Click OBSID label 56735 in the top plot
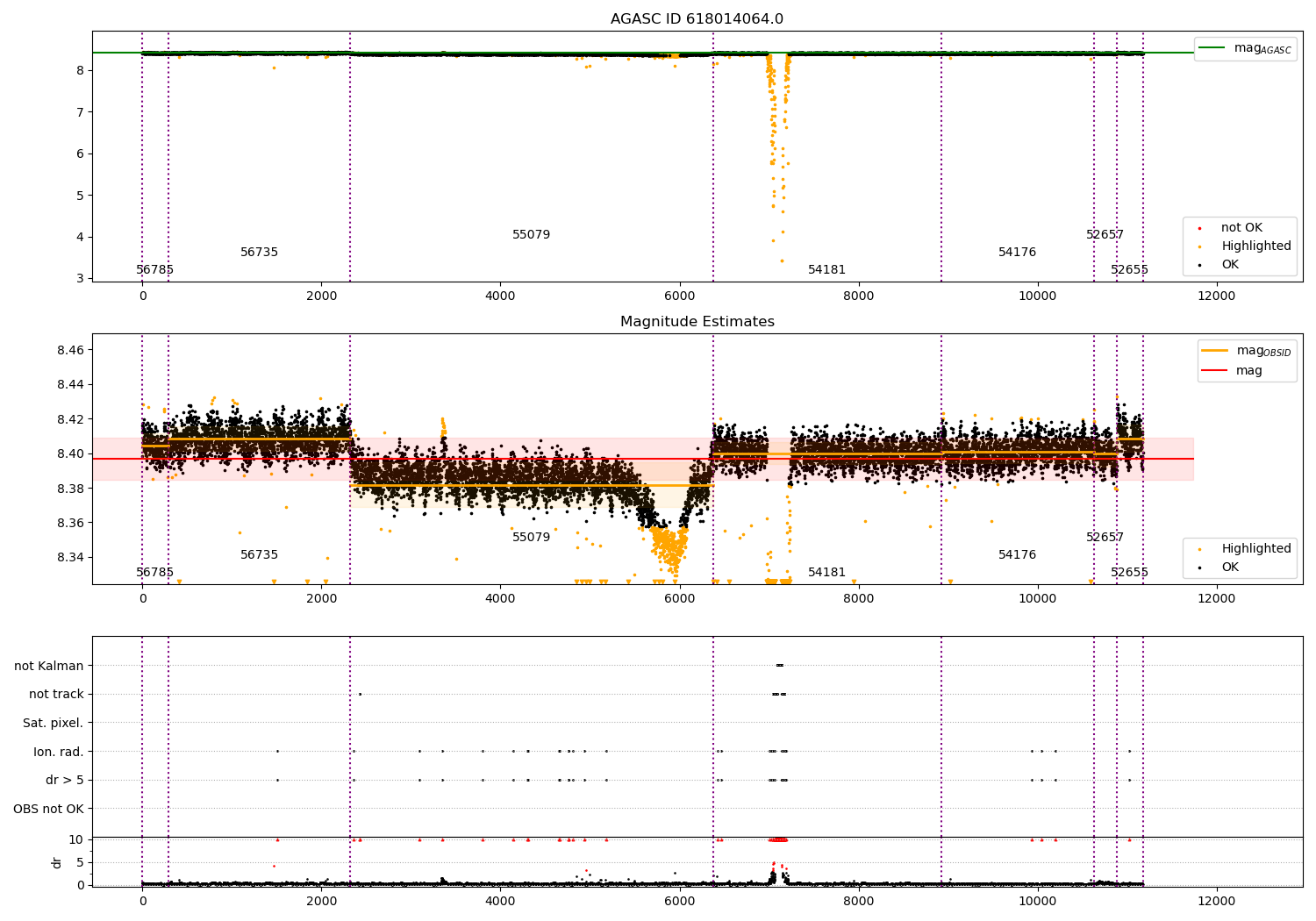Viewport: 1316px width, 921px height. pyautogui.click(x=260, y=253)
